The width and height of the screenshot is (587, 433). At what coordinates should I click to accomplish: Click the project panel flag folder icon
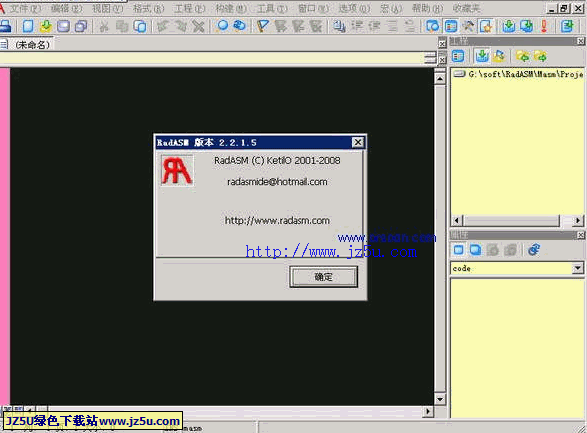(x=499, y=57)
